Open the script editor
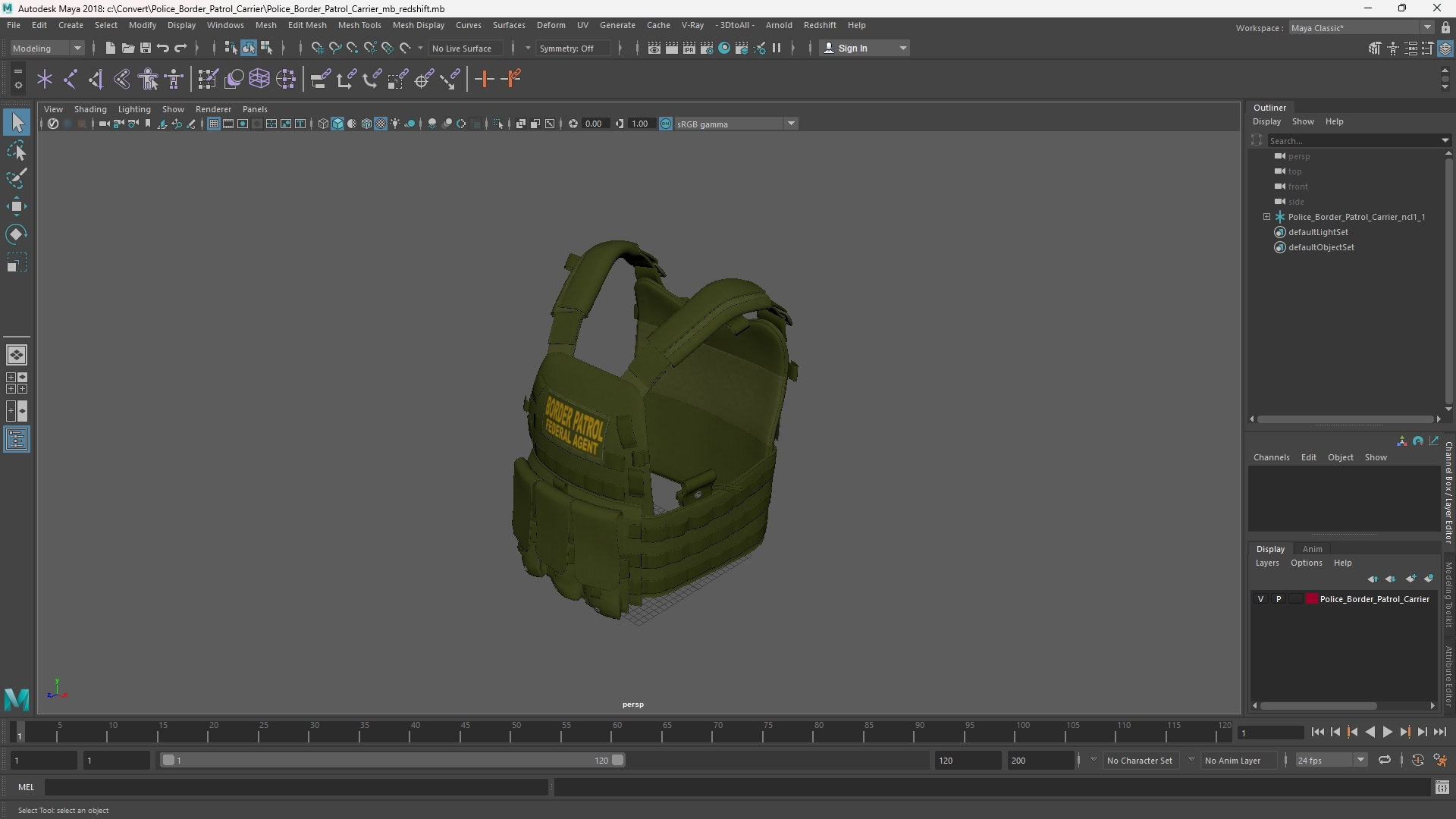1456x819 pixels. click(x=1442, y=788)
